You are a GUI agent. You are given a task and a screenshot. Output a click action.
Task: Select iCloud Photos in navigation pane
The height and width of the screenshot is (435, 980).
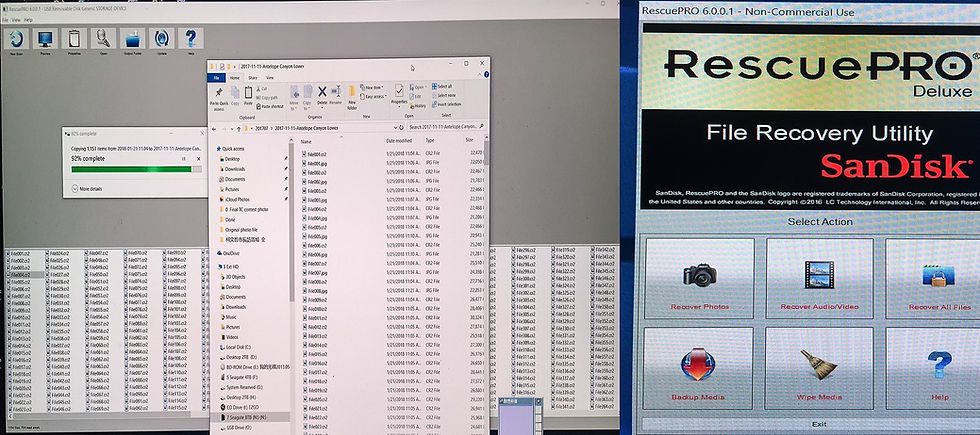pyautogui.click(x=234, y=199)
